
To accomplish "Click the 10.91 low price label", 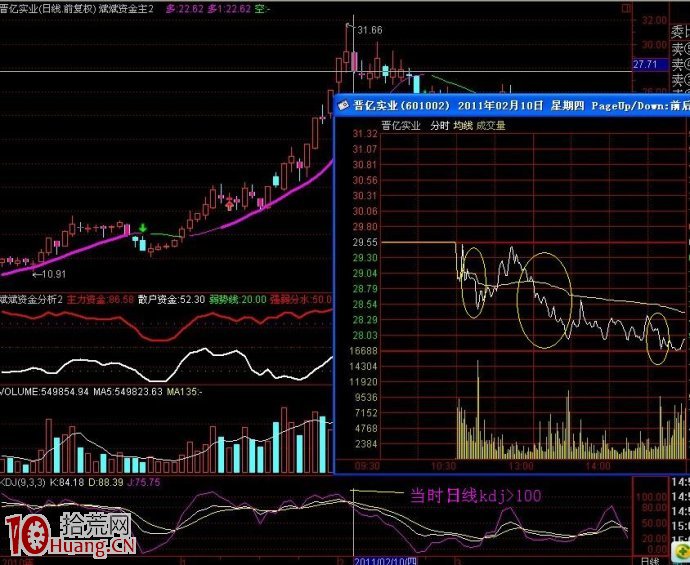I will (49, 274).
